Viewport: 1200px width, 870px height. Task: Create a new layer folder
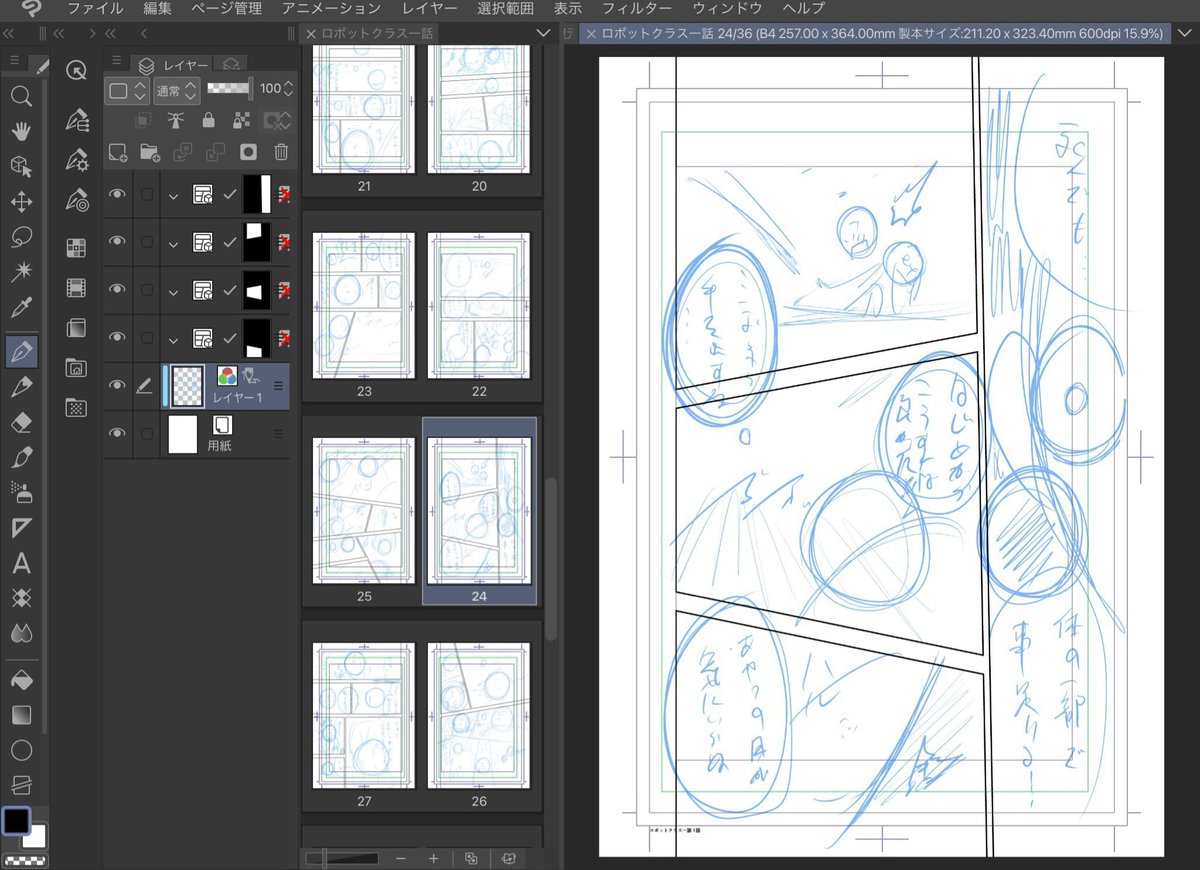pos(150,152)
